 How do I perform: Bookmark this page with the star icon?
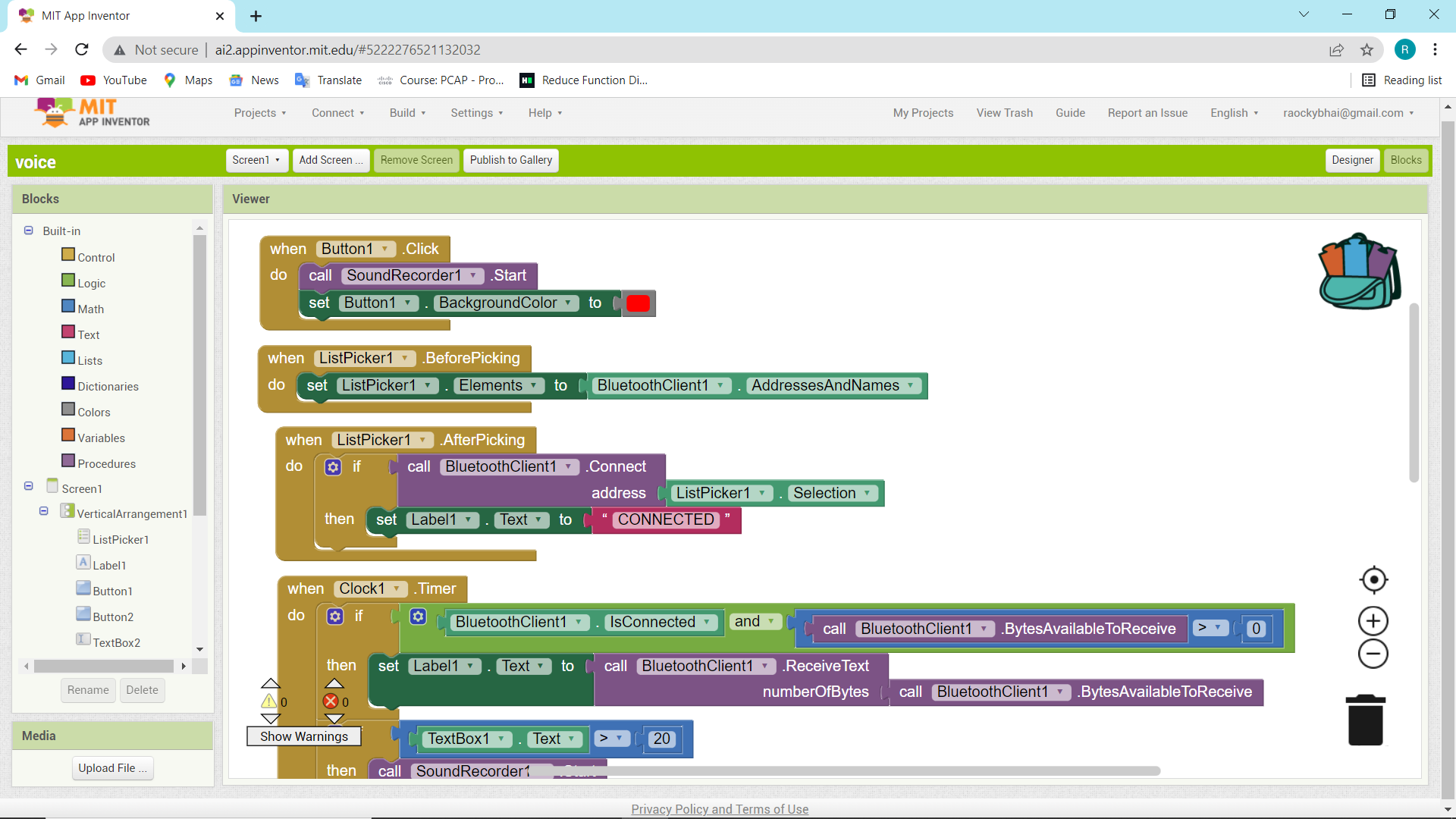(x=1367, y=50)
